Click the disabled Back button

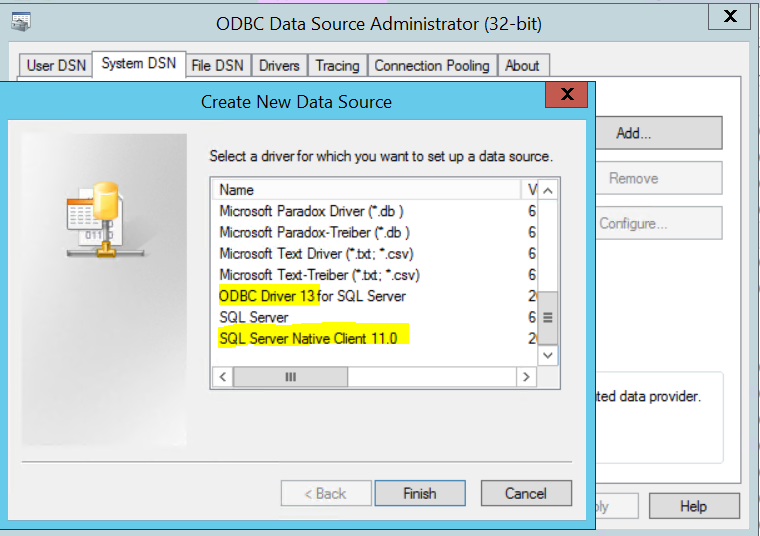click(326, 493)
